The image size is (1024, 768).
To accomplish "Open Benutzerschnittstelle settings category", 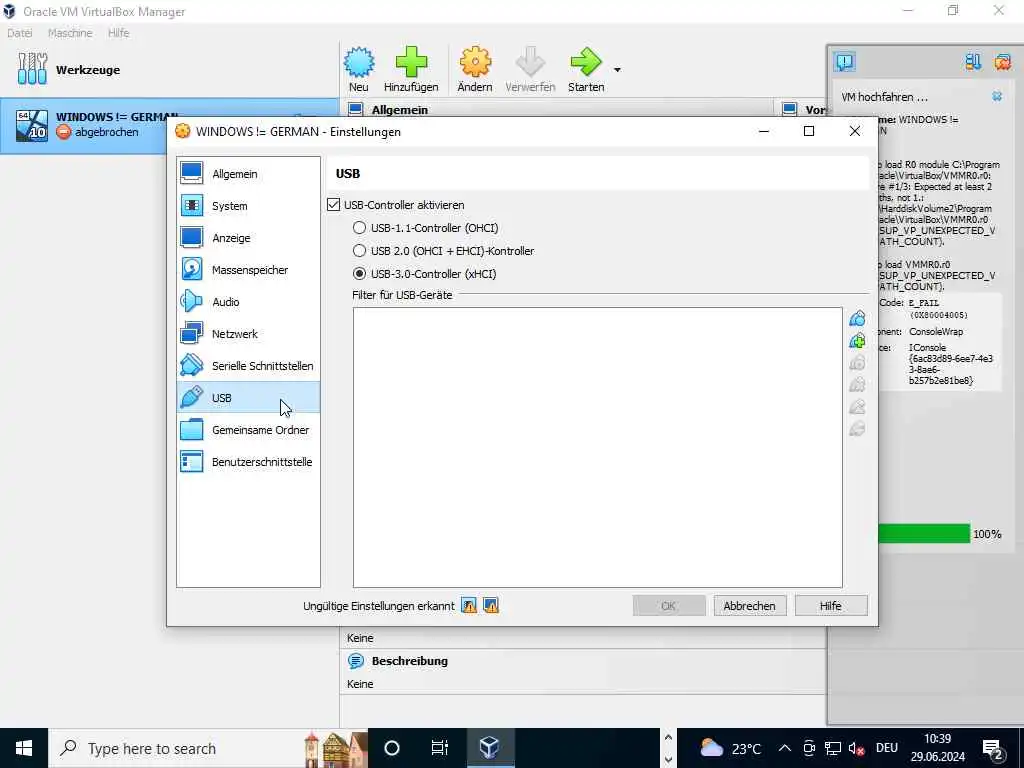I will pos(248,462).
